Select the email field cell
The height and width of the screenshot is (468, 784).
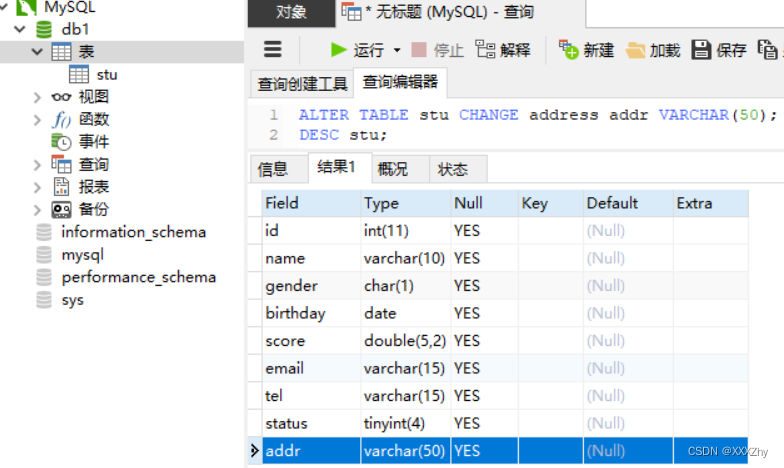(311, 368)
